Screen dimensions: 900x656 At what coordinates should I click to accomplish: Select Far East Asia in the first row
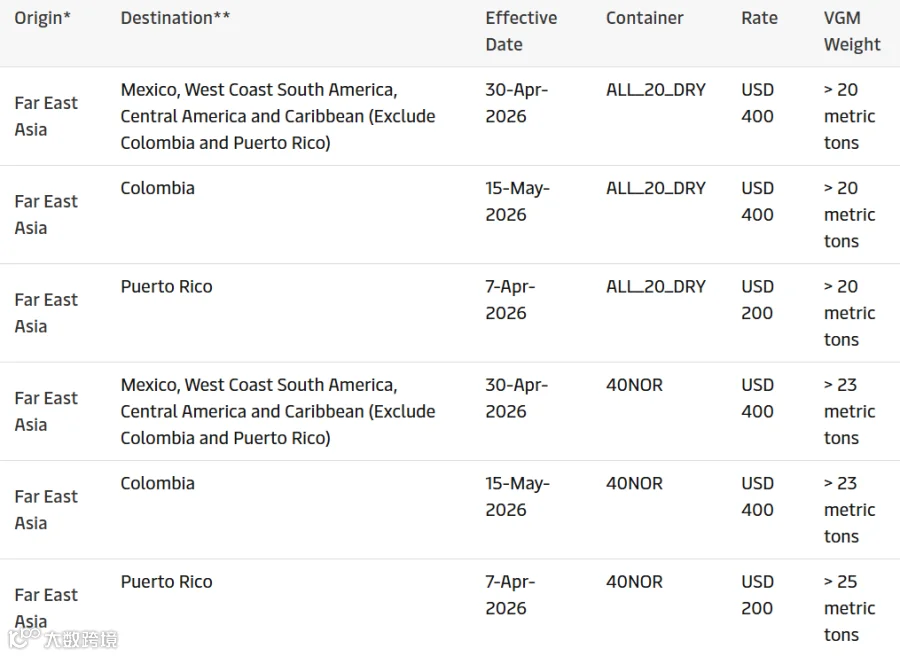coord(46,116)
